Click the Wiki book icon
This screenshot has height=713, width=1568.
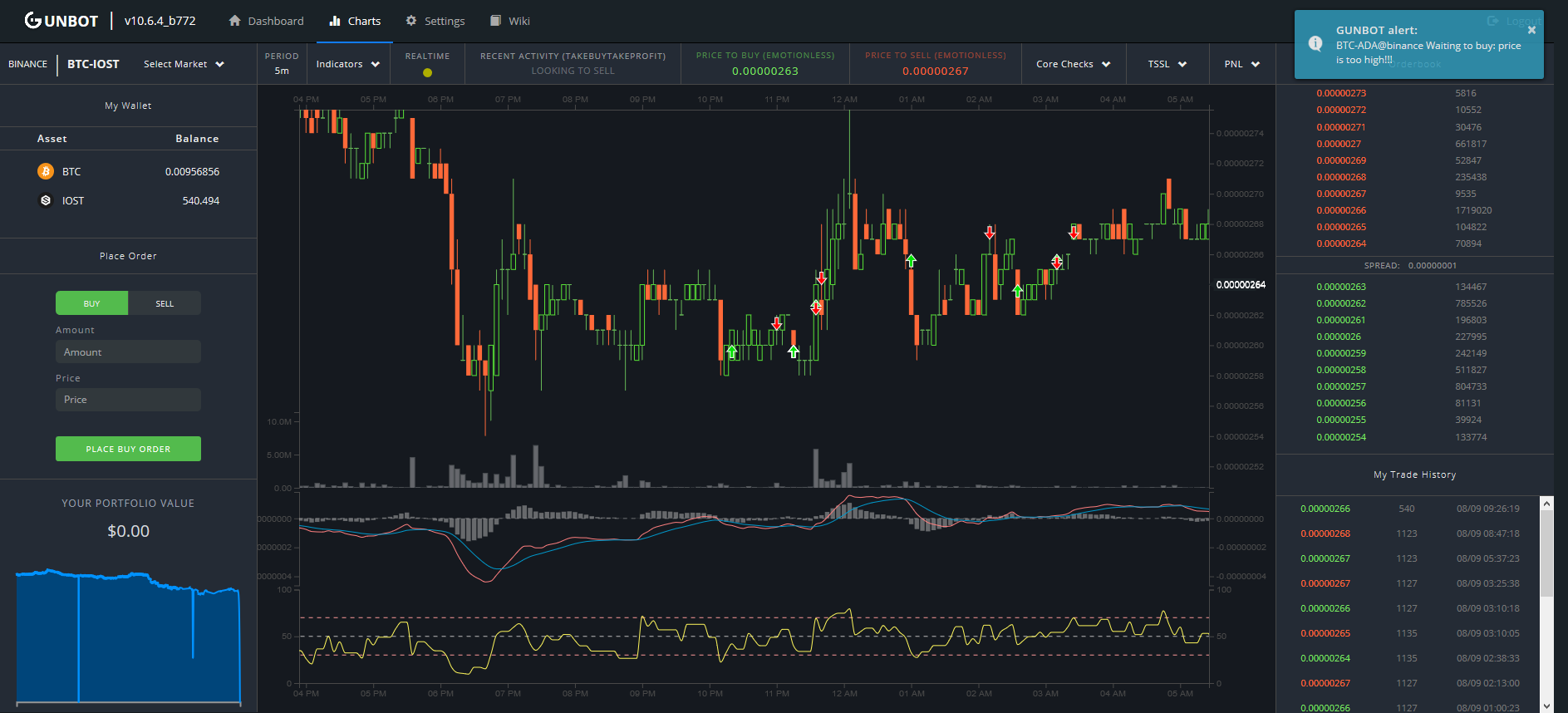(x=496, y=20)
